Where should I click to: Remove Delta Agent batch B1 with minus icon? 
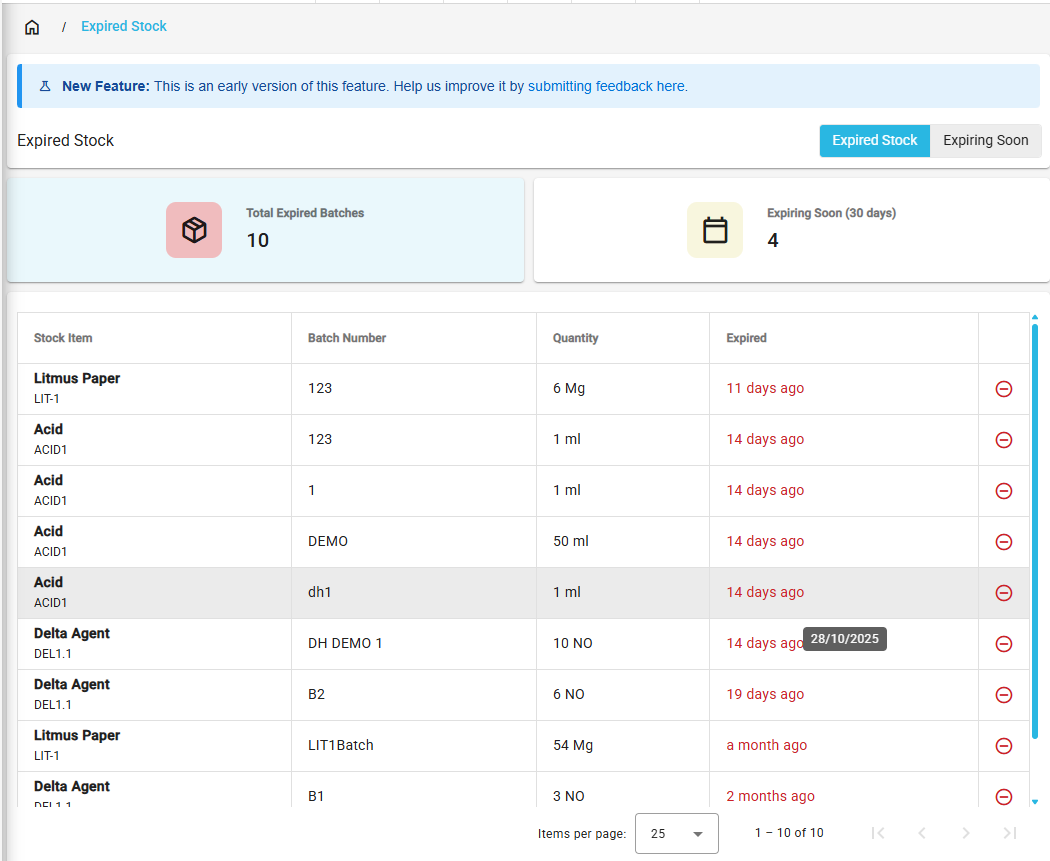click(x=1004, y=797)
